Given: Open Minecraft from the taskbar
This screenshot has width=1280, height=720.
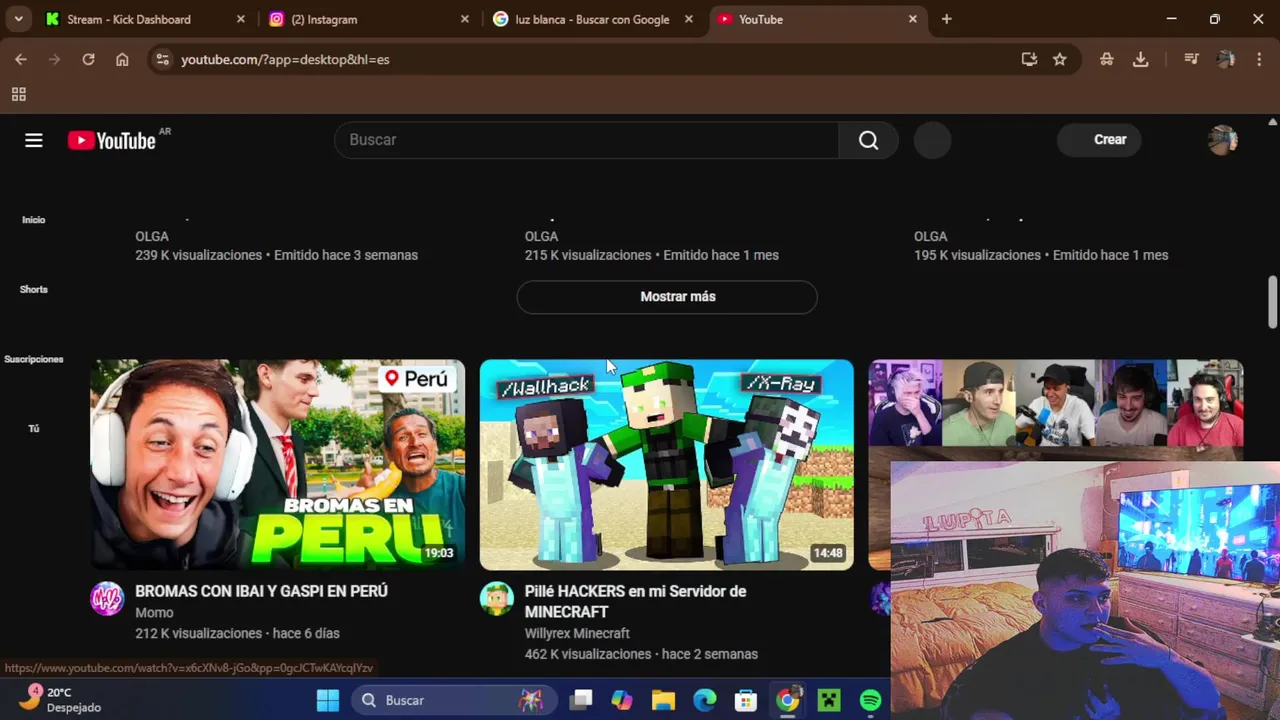Looking at the screenshot, I should click(829, 700).
